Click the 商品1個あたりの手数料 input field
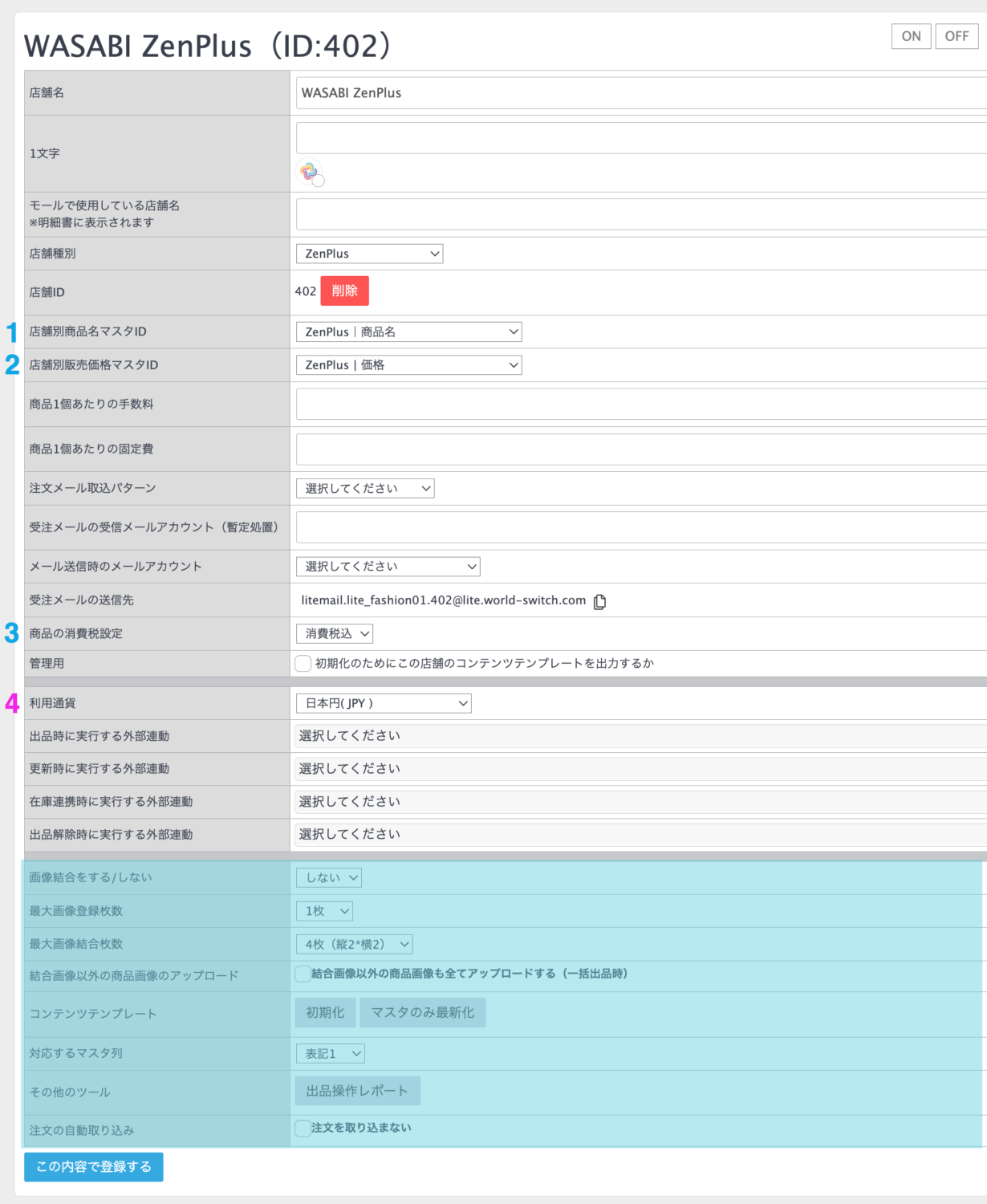This screenshot has width=987, height=1204. tap(641, 404)
